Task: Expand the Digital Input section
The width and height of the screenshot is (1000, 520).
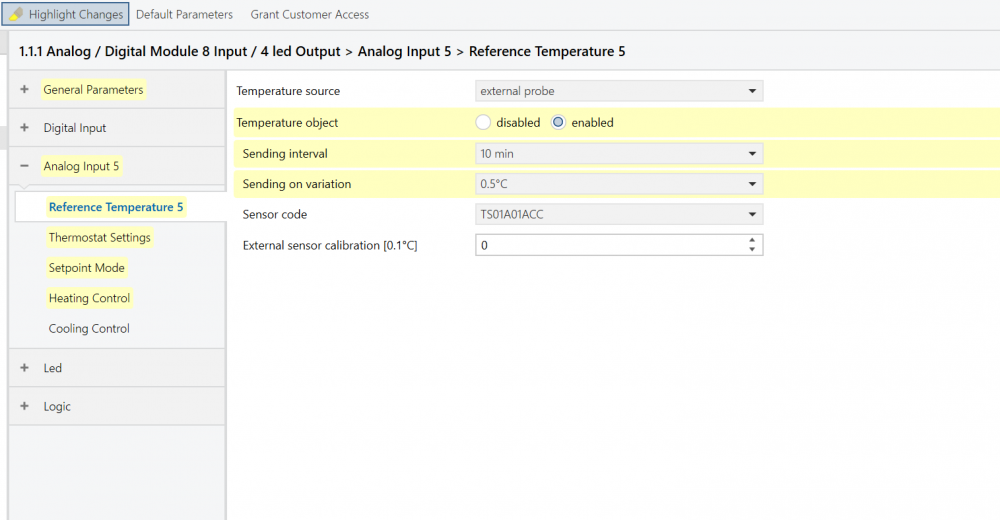Action: click(x=24, y=128)
